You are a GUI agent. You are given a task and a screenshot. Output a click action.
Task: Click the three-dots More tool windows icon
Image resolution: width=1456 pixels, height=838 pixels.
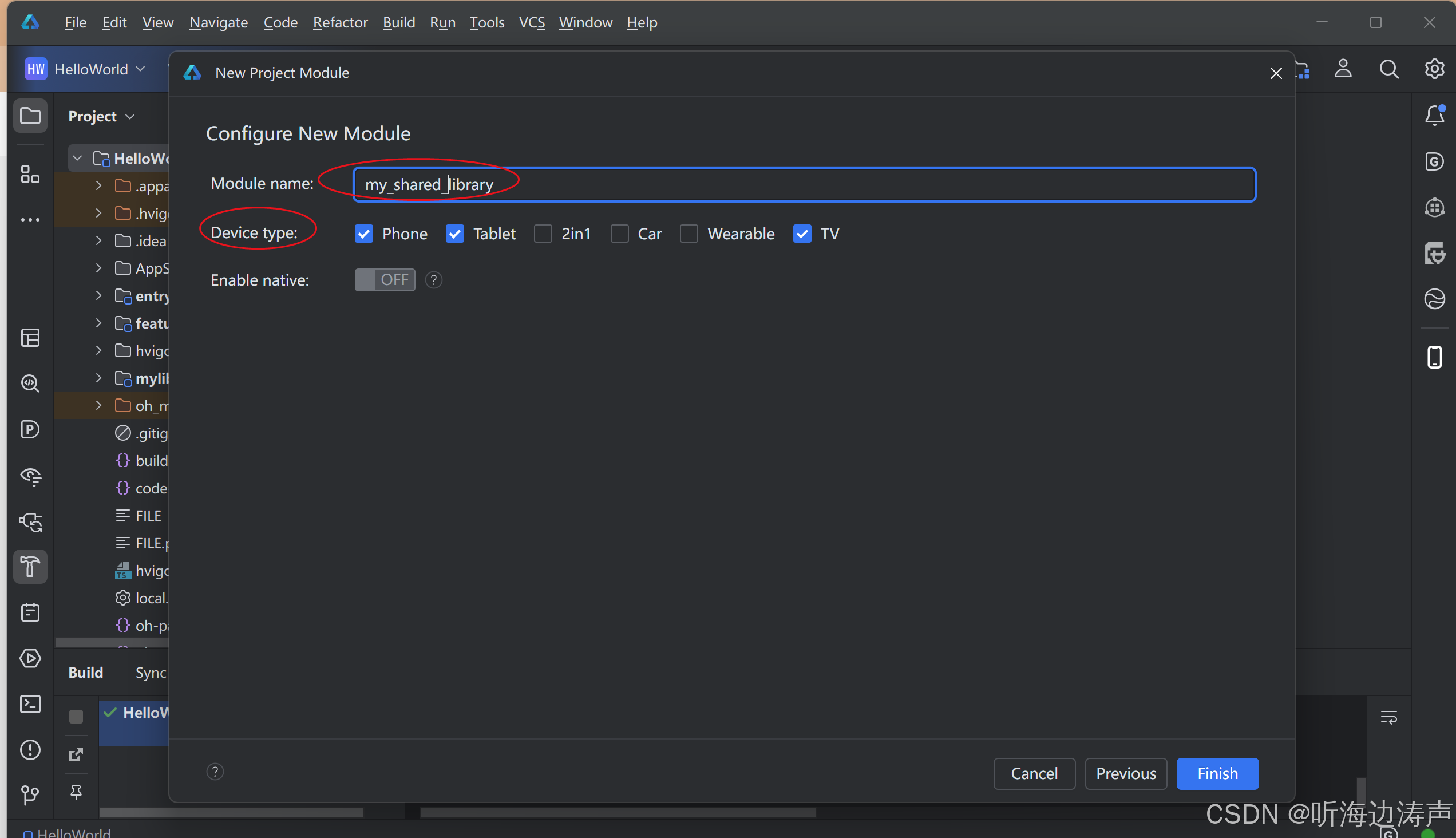30,220
